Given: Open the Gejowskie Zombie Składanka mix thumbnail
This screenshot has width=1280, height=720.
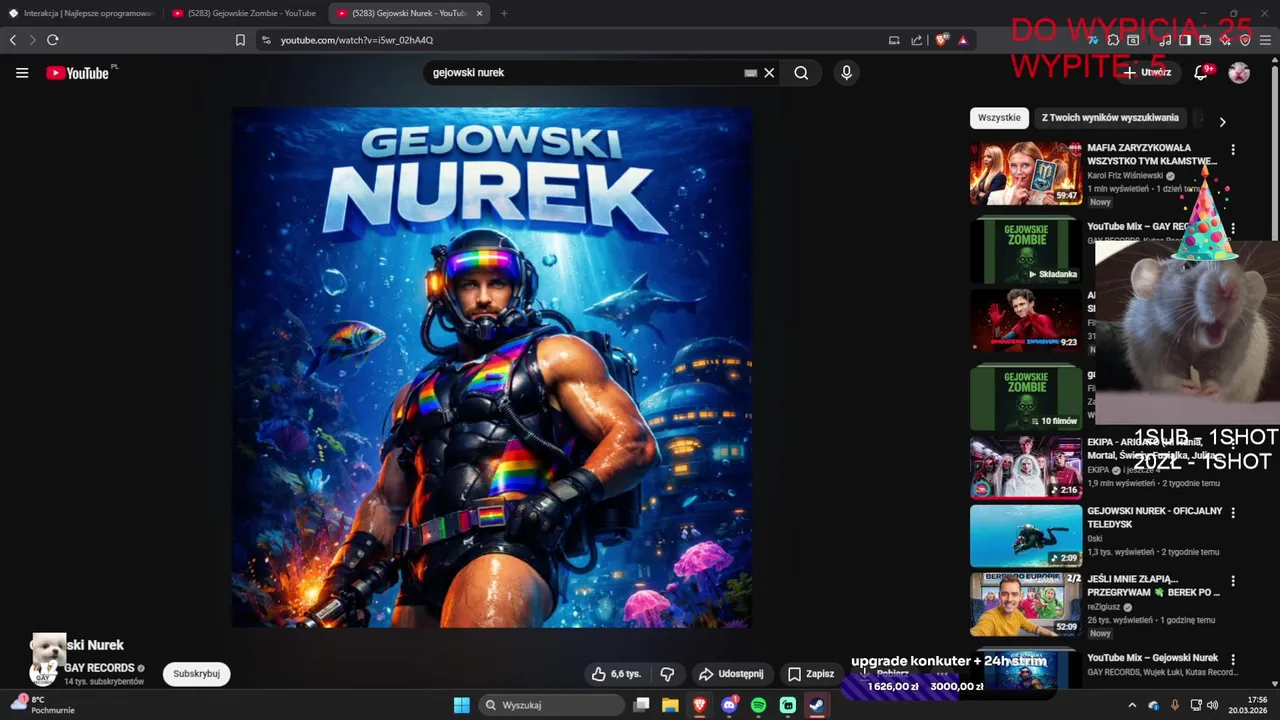Looking at the screenshot, I should pos(1026,251).
